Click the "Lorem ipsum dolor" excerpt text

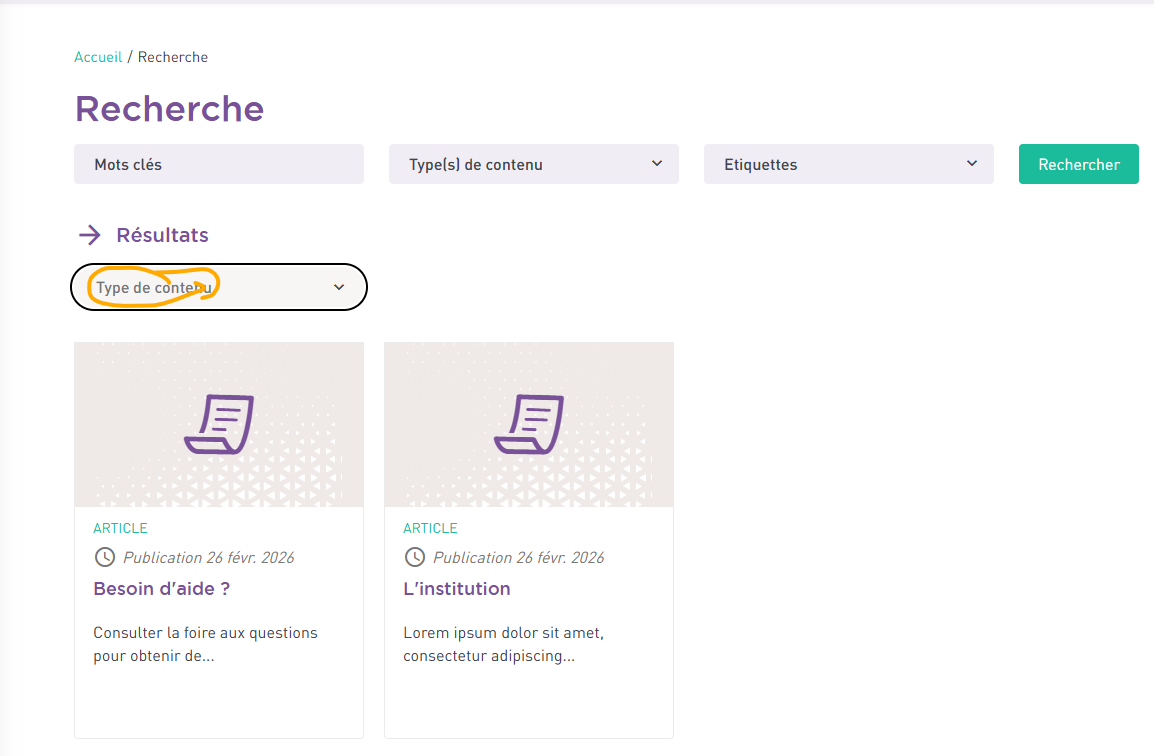point(503,644)
